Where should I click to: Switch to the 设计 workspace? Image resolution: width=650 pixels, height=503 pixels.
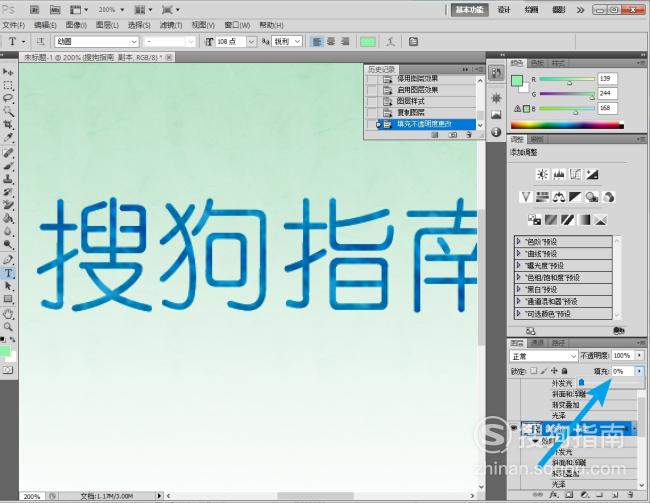tap(504, 10)
